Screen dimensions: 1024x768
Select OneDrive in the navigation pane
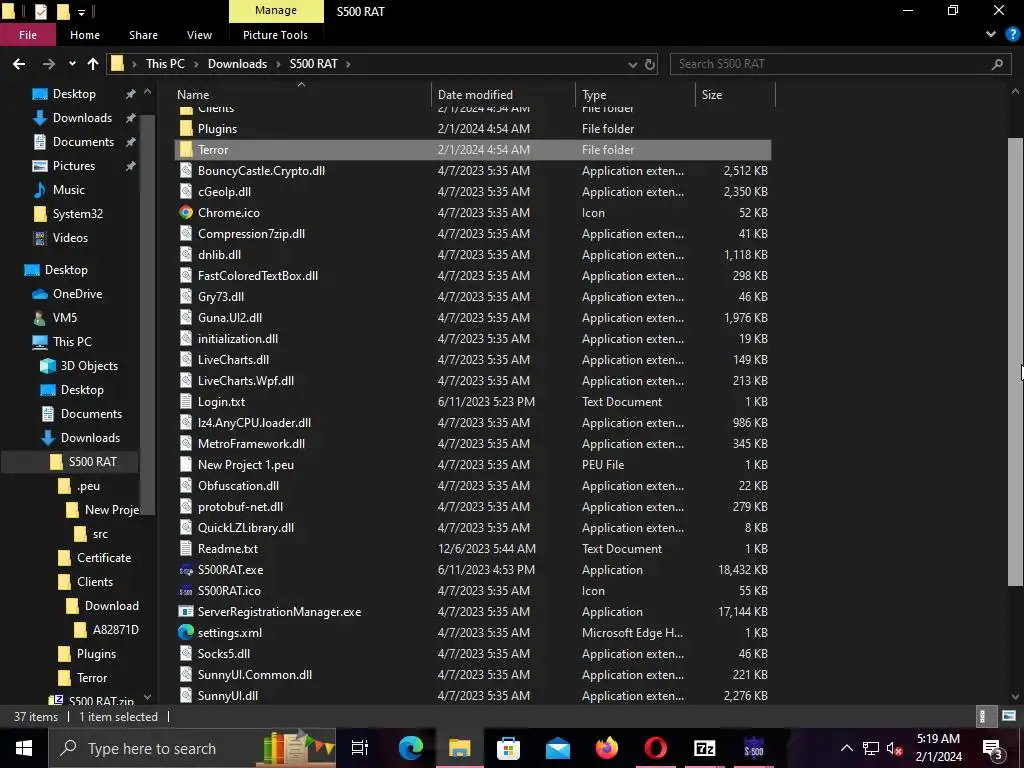(77, 294)
